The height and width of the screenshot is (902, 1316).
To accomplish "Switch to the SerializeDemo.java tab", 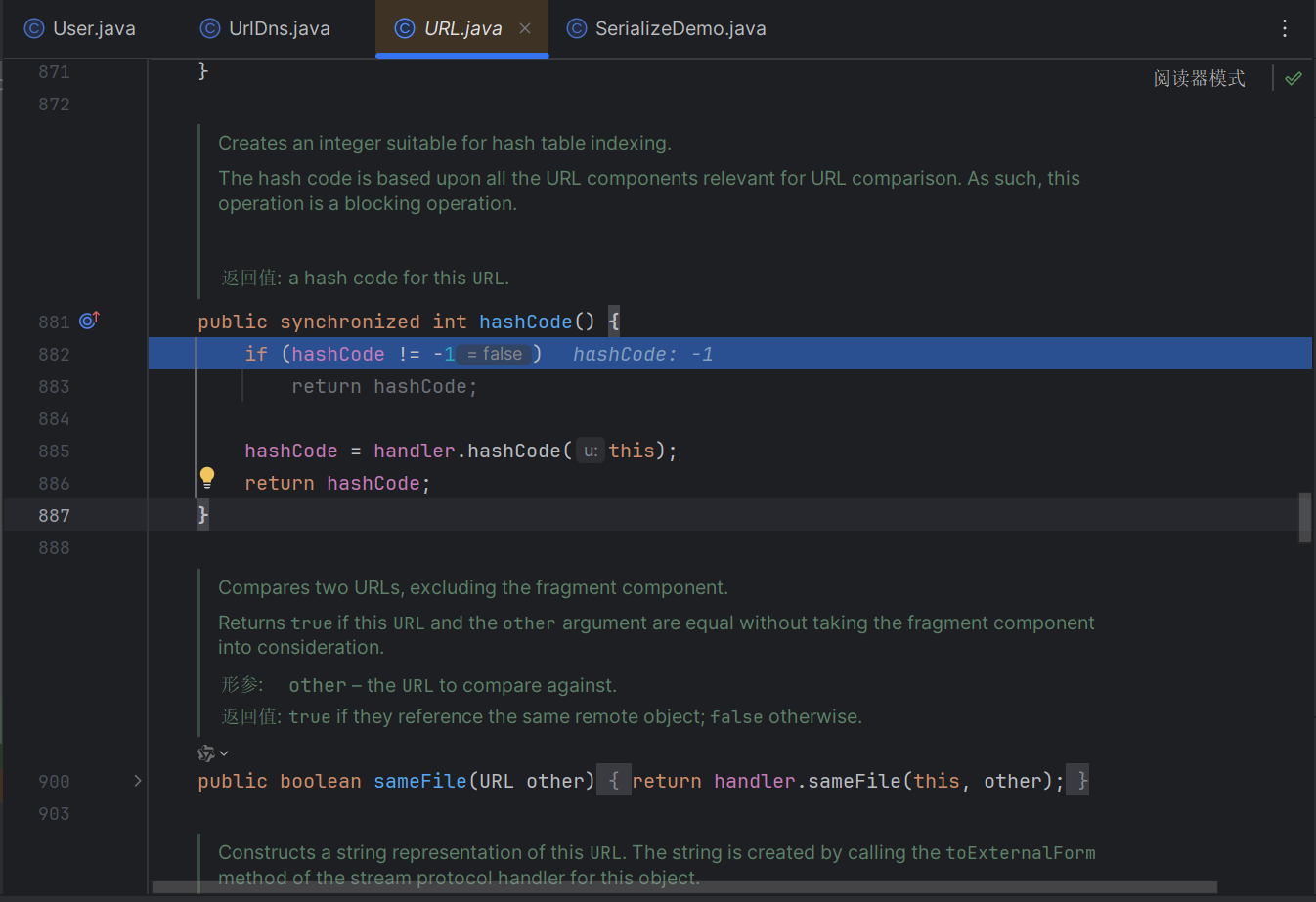I will coord(680,28).
